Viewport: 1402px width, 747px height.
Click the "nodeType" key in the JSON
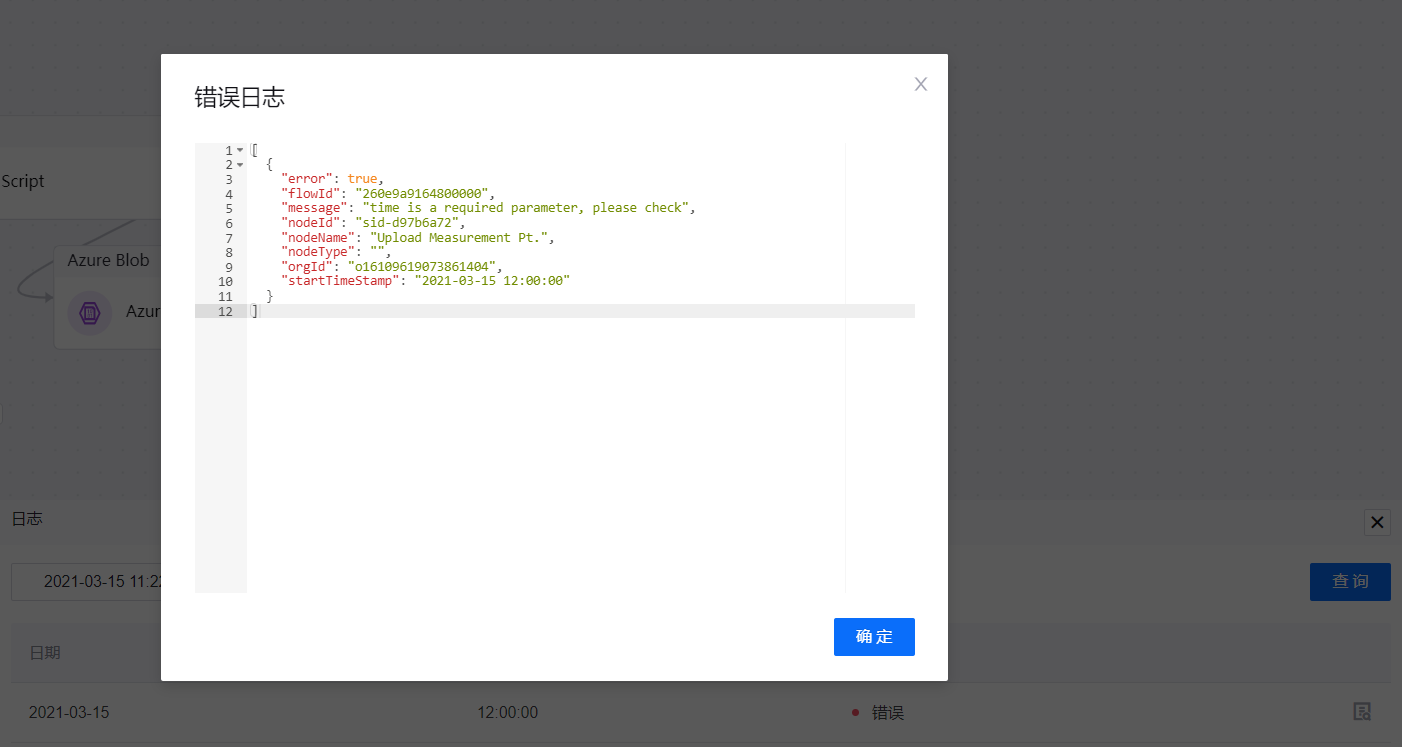pyautogui.click(x=318, y=252)
